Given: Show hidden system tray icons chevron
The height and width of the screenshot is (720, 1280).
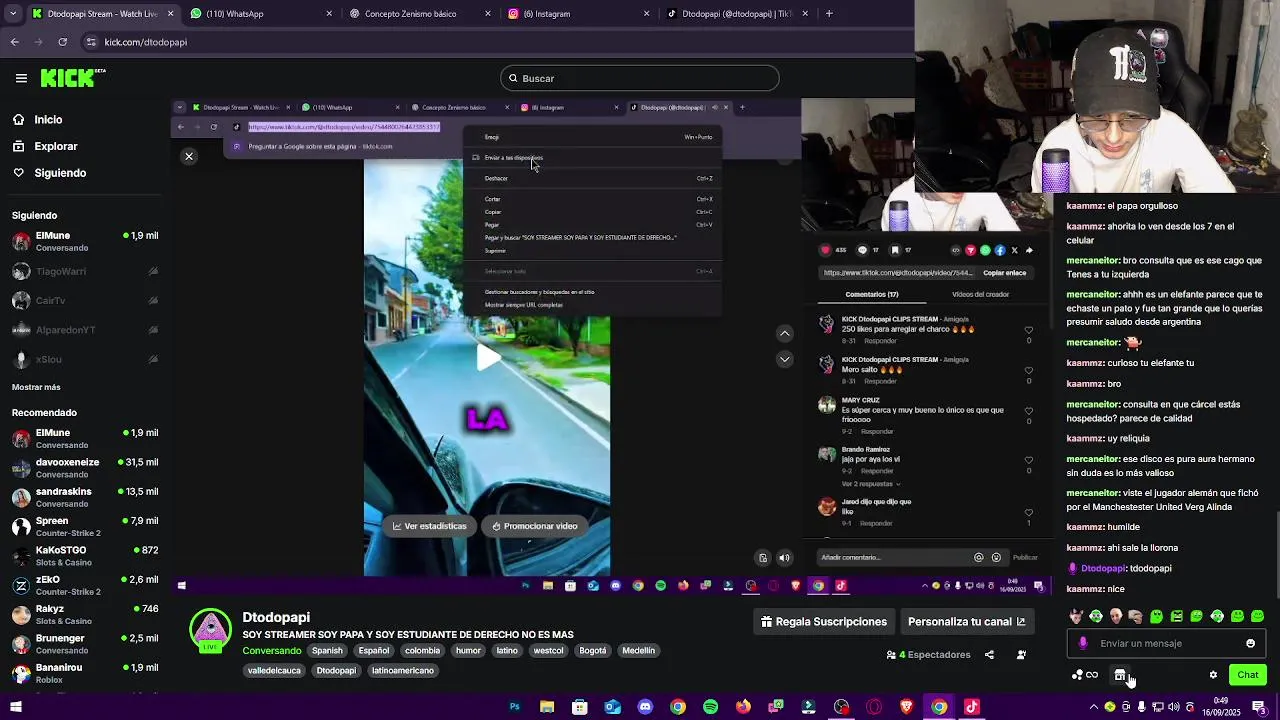Looking at the screenshot, I should pyautogui.click(x=1093, y=707).
